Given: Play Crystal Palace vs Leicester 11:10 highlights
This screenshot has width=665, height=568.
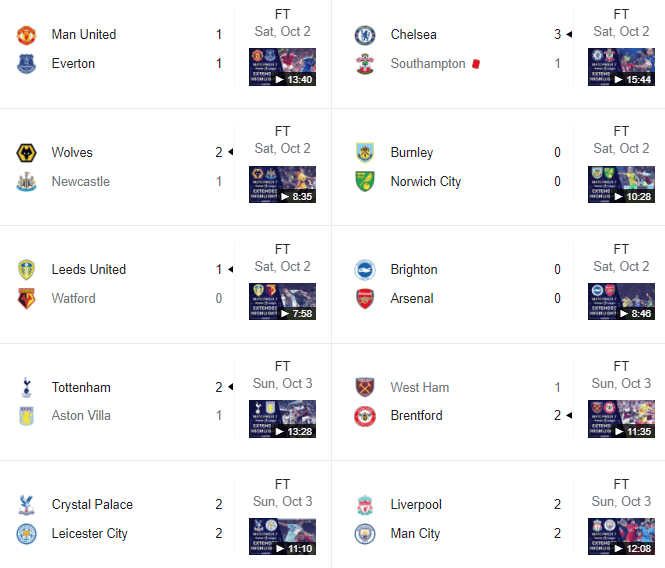Looking at the screenshot, I should [x=282, y=537].
